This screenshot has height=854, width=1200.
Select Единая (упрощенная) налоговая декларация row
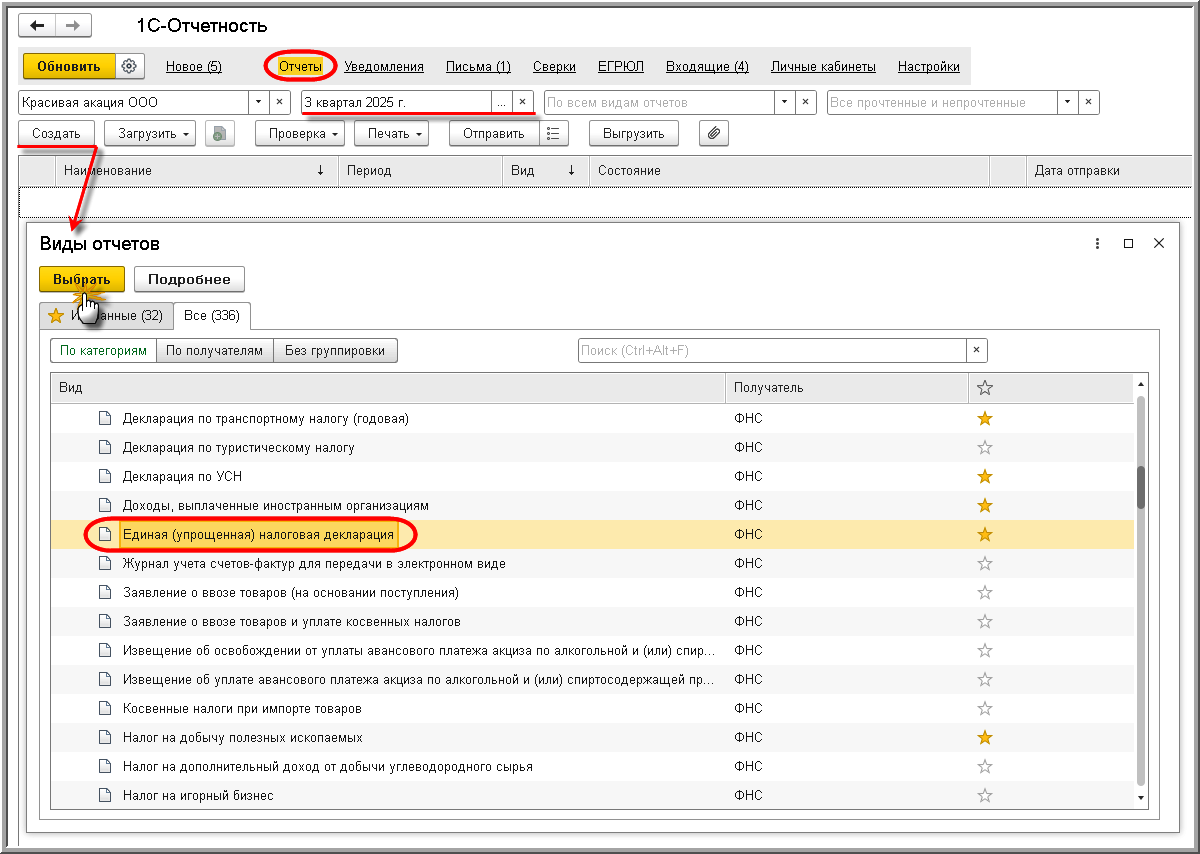click(258, 534)
